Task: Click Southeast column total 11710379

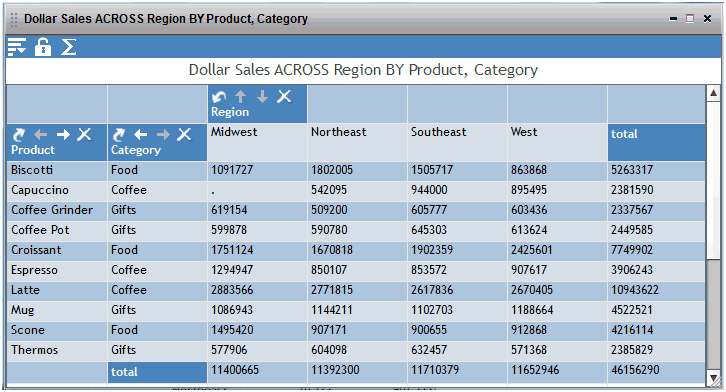Action: (x=435, y=370)
